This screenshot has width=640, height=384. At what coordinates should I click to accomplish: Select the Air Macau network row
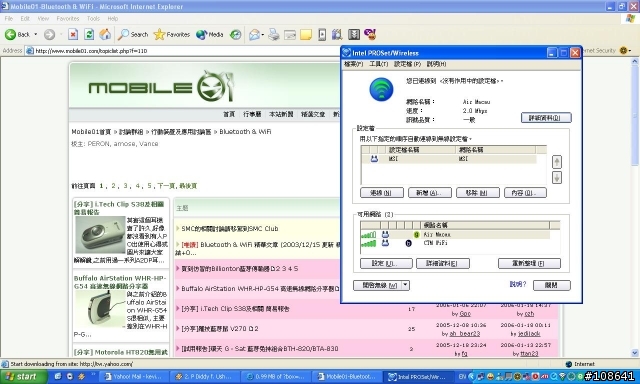[x=455, y=235]
